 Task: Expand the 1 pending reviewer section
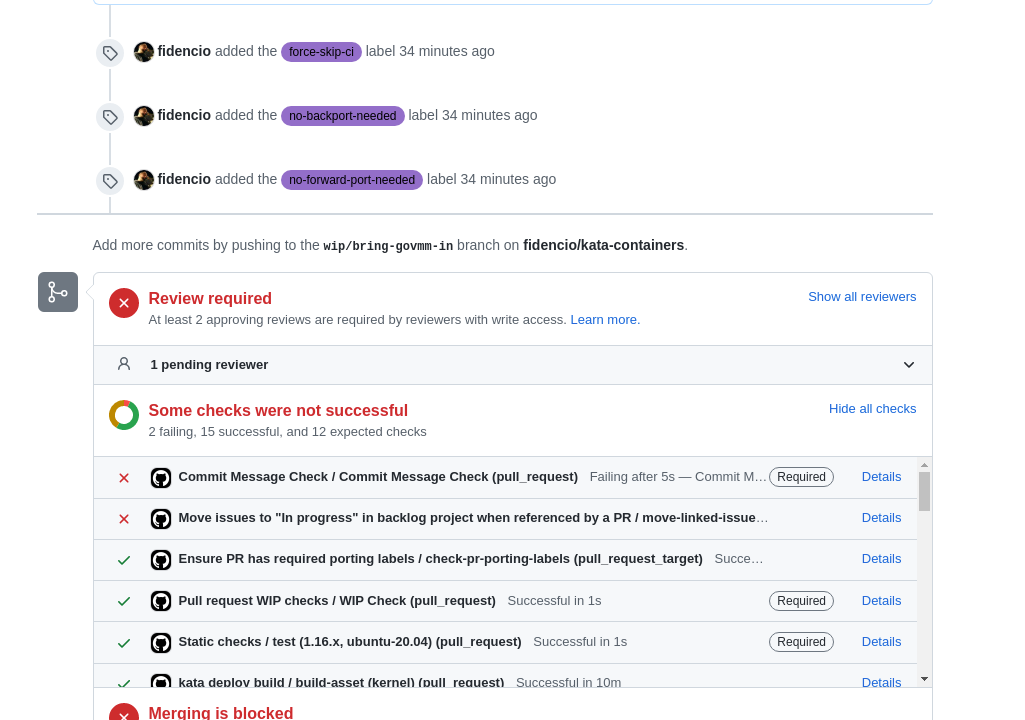coord(908,364)
